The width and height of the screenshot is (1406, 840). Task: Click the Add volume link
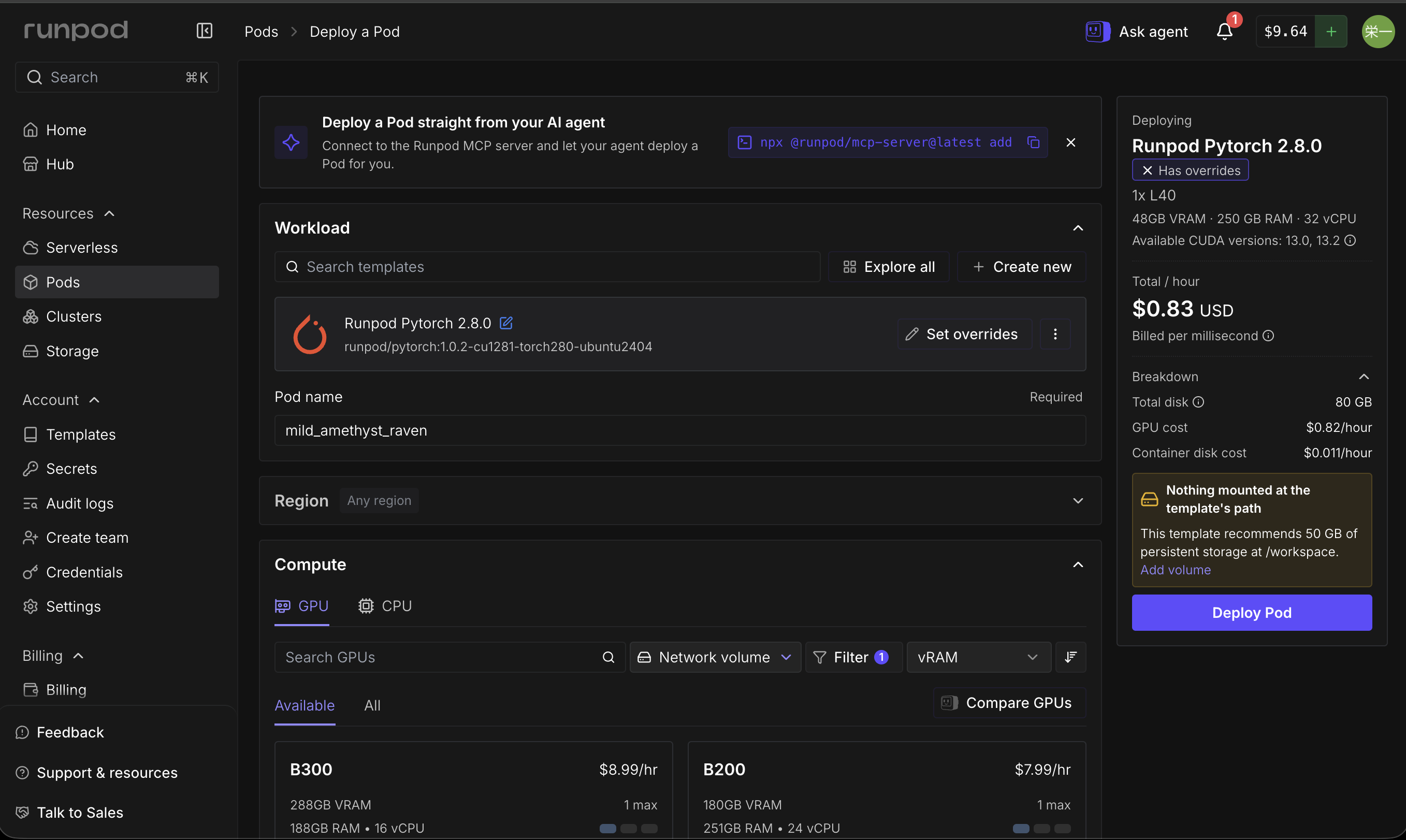(1175, 570)
